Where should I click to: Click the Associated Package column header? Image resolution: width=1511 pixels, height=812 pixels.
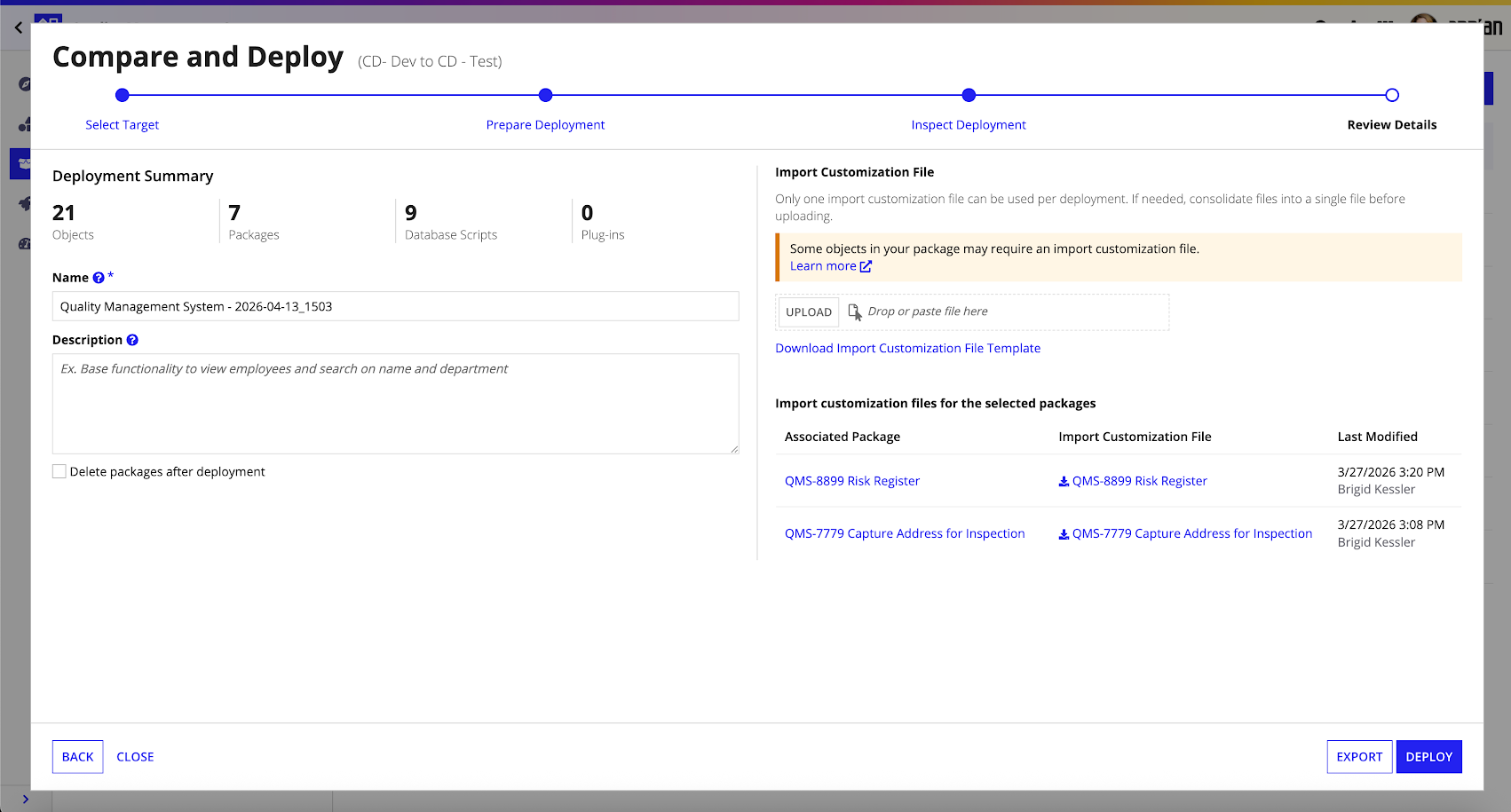click(x=843, y=437)
